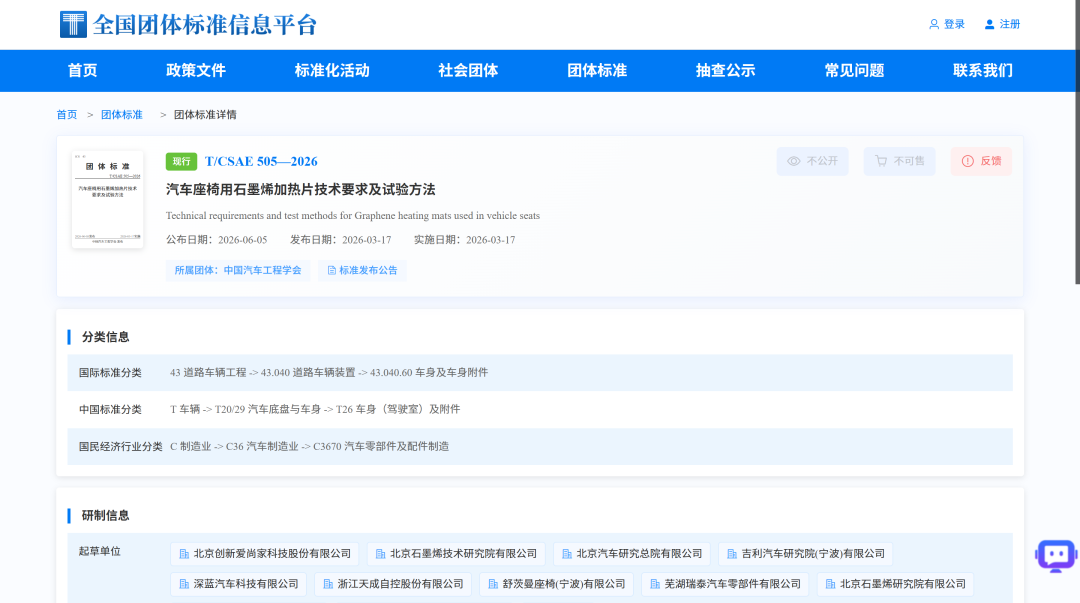Click the alert icon in 反馈 button
The height and width of the screenshot is (603, 1080).
[968, 161]
